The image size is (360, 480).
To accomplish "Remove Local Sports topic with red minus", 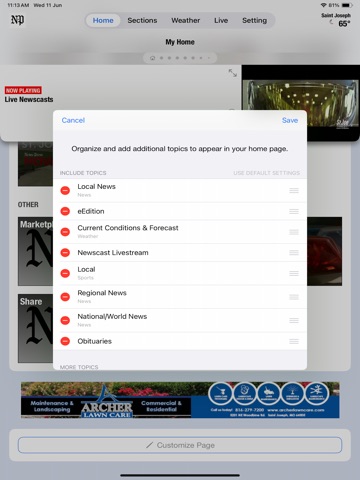I will point(65,273).
